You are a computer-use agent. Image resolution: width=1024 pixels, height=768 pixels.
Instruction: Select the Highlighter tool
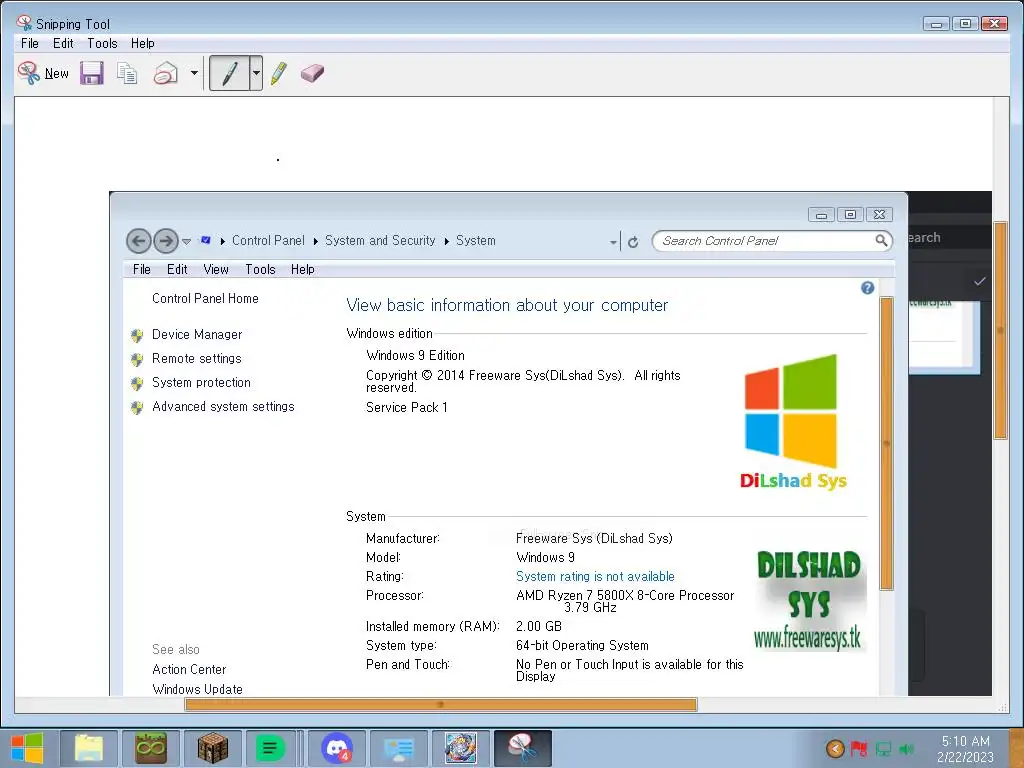[279, 73]
